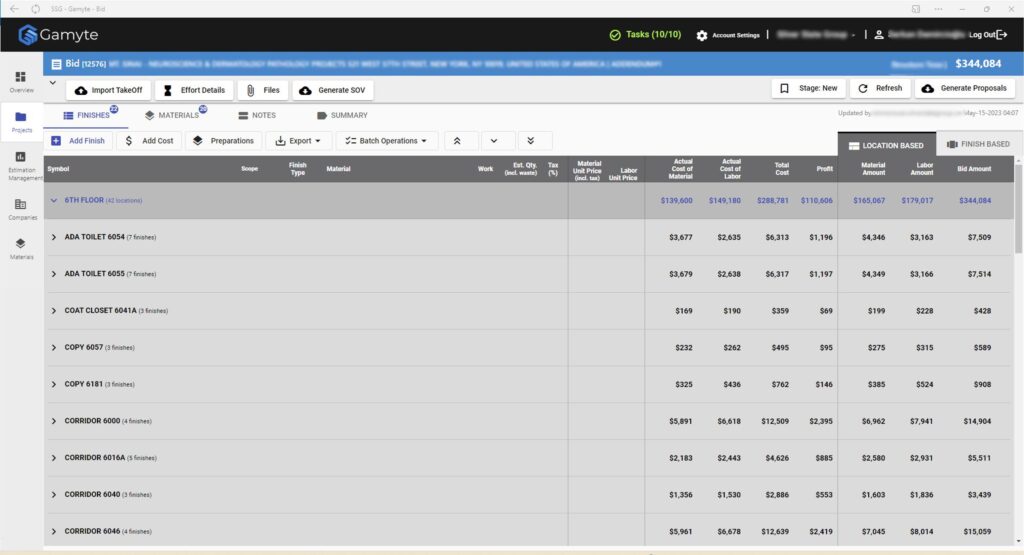Click the double-chevron expand all button
This screenshot has width=1024, height=555.
tap(533, 141)
